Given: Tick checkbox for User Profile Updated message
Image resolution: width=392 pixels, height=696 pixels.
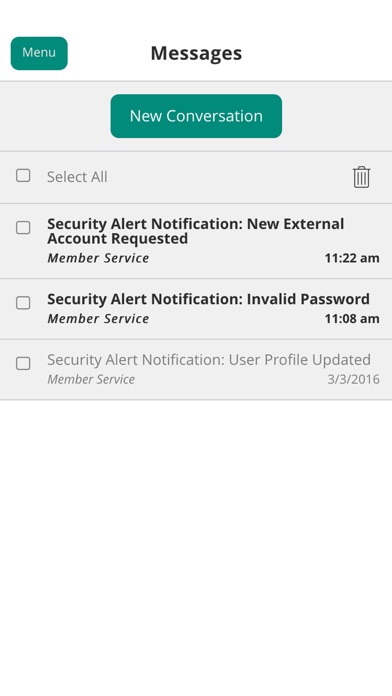Looking at the screenshot, I should (23, 364).
